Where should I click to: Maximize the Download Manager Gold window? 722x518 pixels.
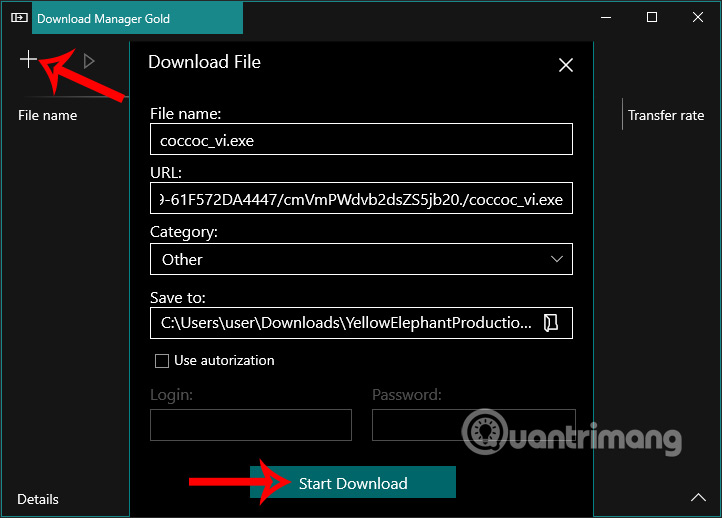tap(652, 17)
